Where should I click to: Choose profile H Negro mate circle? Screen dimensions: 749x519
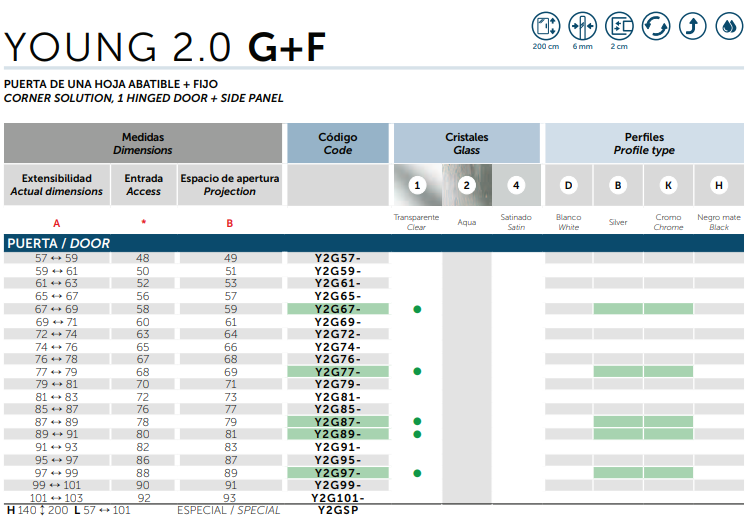718,185
